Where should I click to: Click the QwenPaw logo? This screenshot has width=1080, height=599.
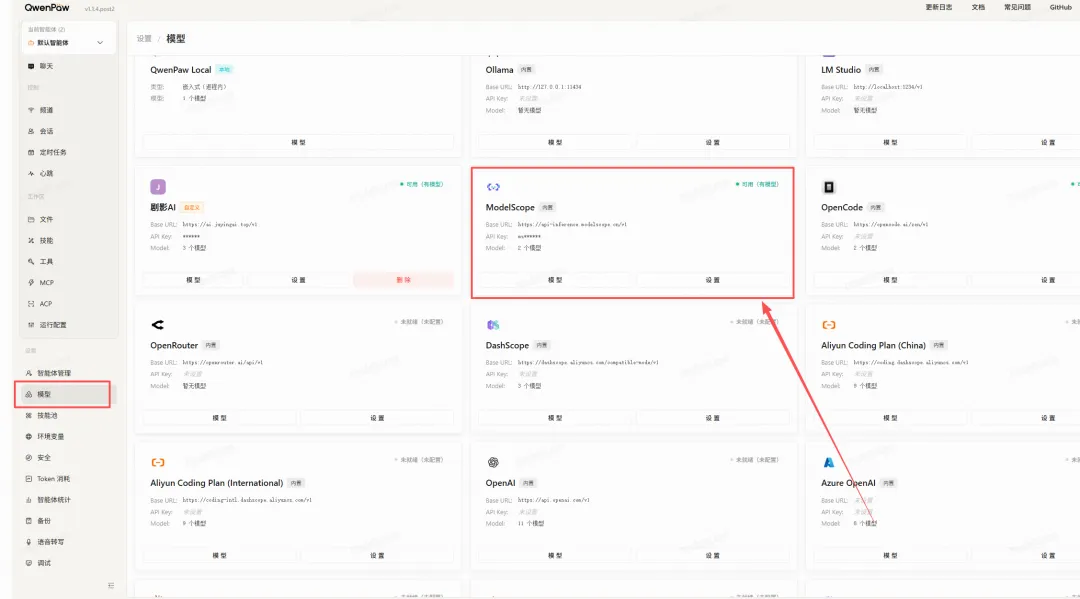click(47, 8)
